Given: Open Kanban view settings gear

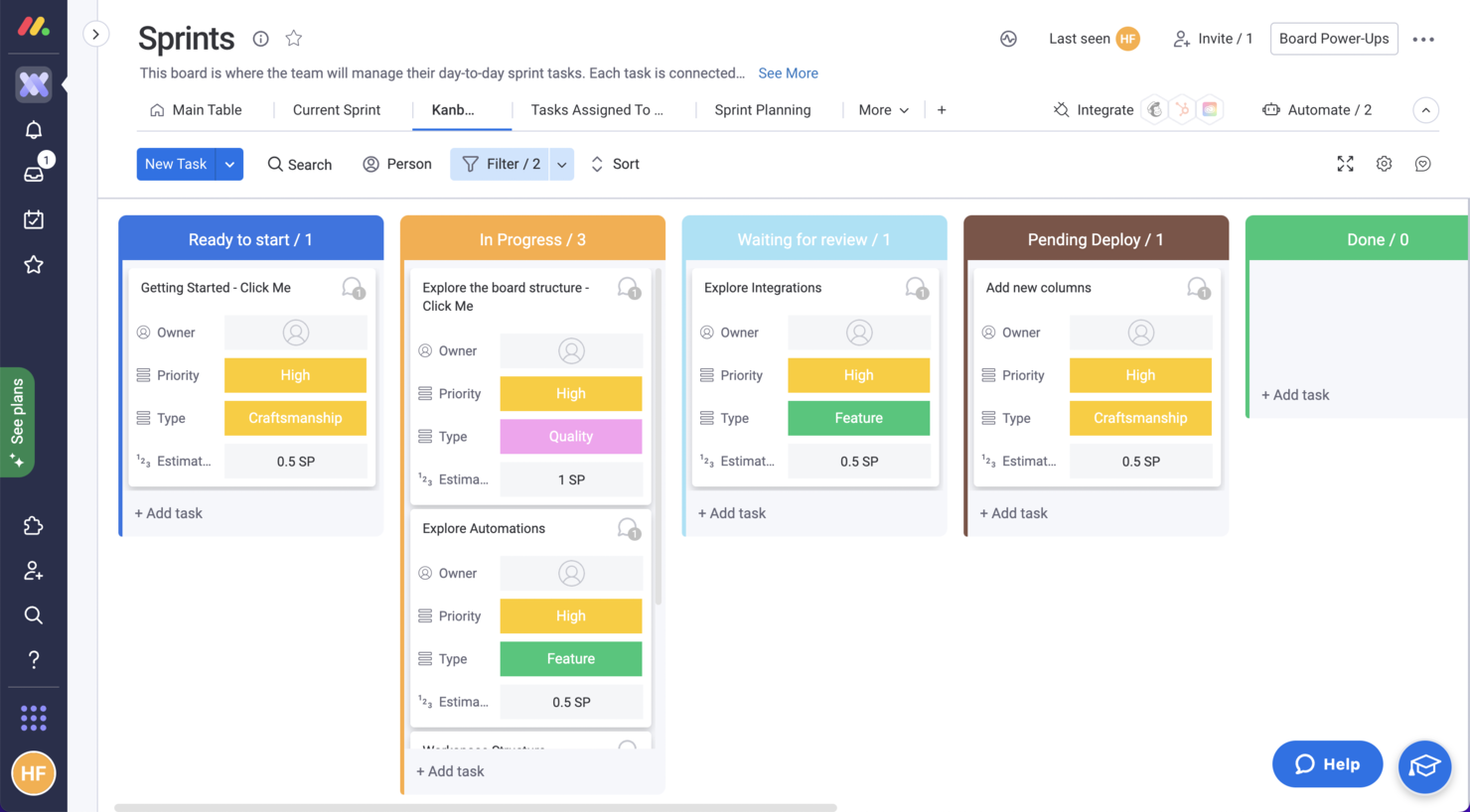Looking at the screenshot, I should pos(1384,164).
